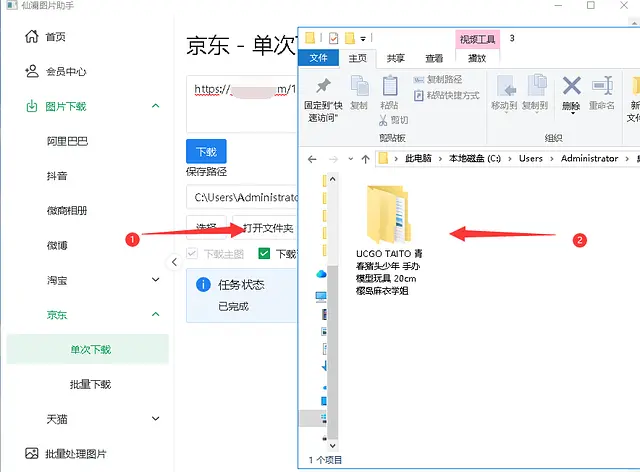This screenshot has width=640, height=472.
Task: Click the blue 下载 button
Action: (x=206, y=151)
